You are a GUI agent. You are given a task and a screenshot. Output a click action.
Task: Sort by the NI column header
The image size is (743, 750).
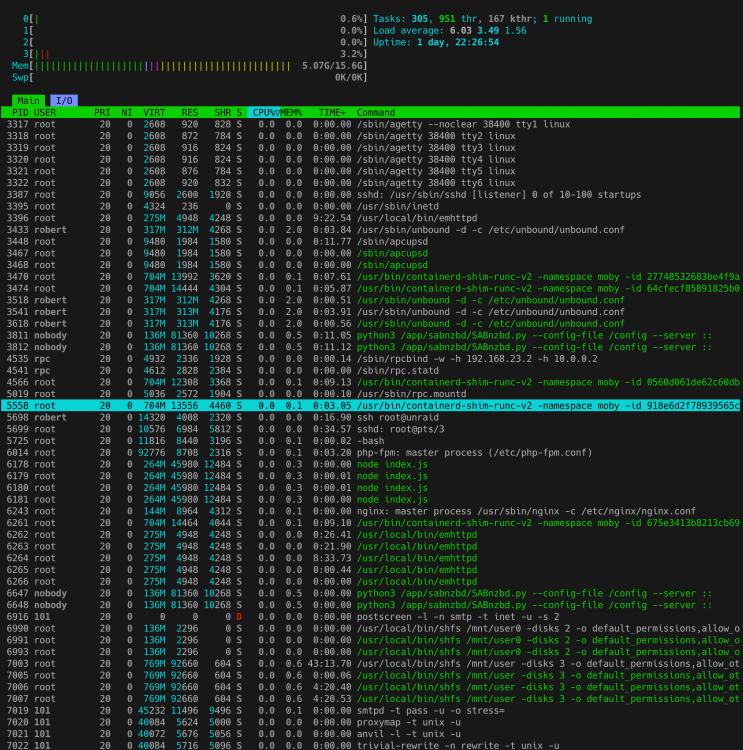coord(126,112)
